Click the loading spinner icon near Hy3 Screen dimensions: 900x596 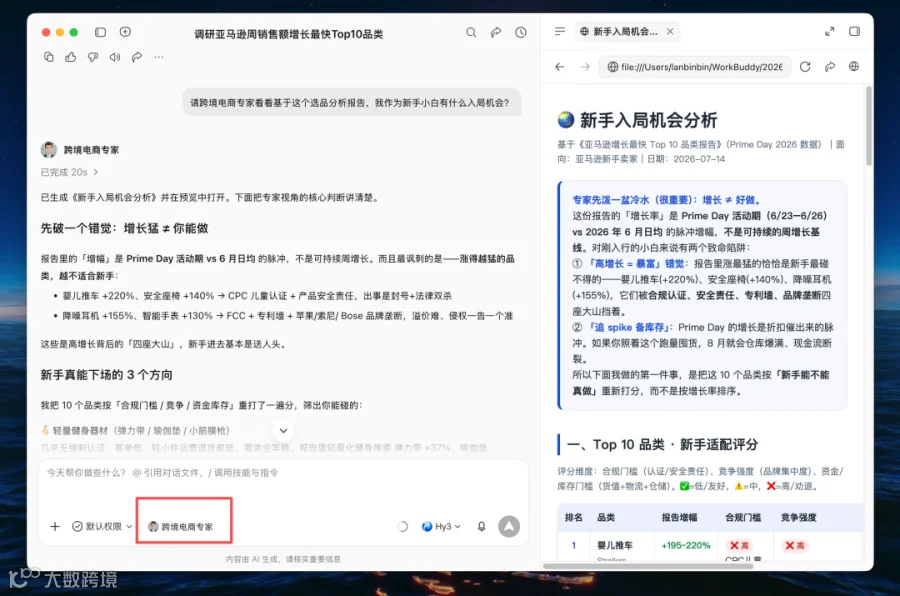(402, 527)
